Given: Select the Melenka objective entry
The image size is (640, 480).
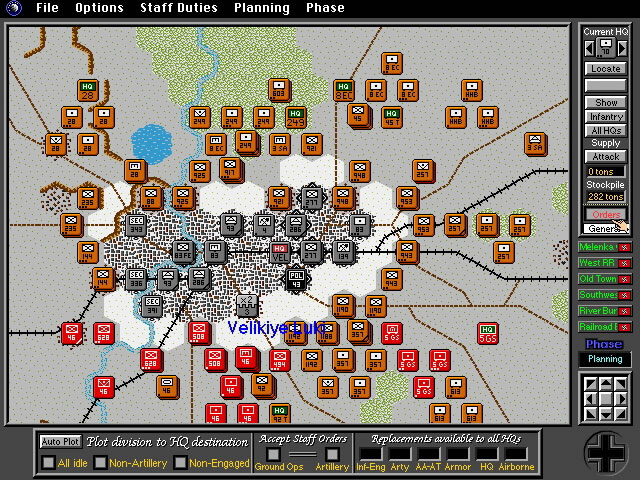Looking at the screenshot, I should click(x=605, y=247).
